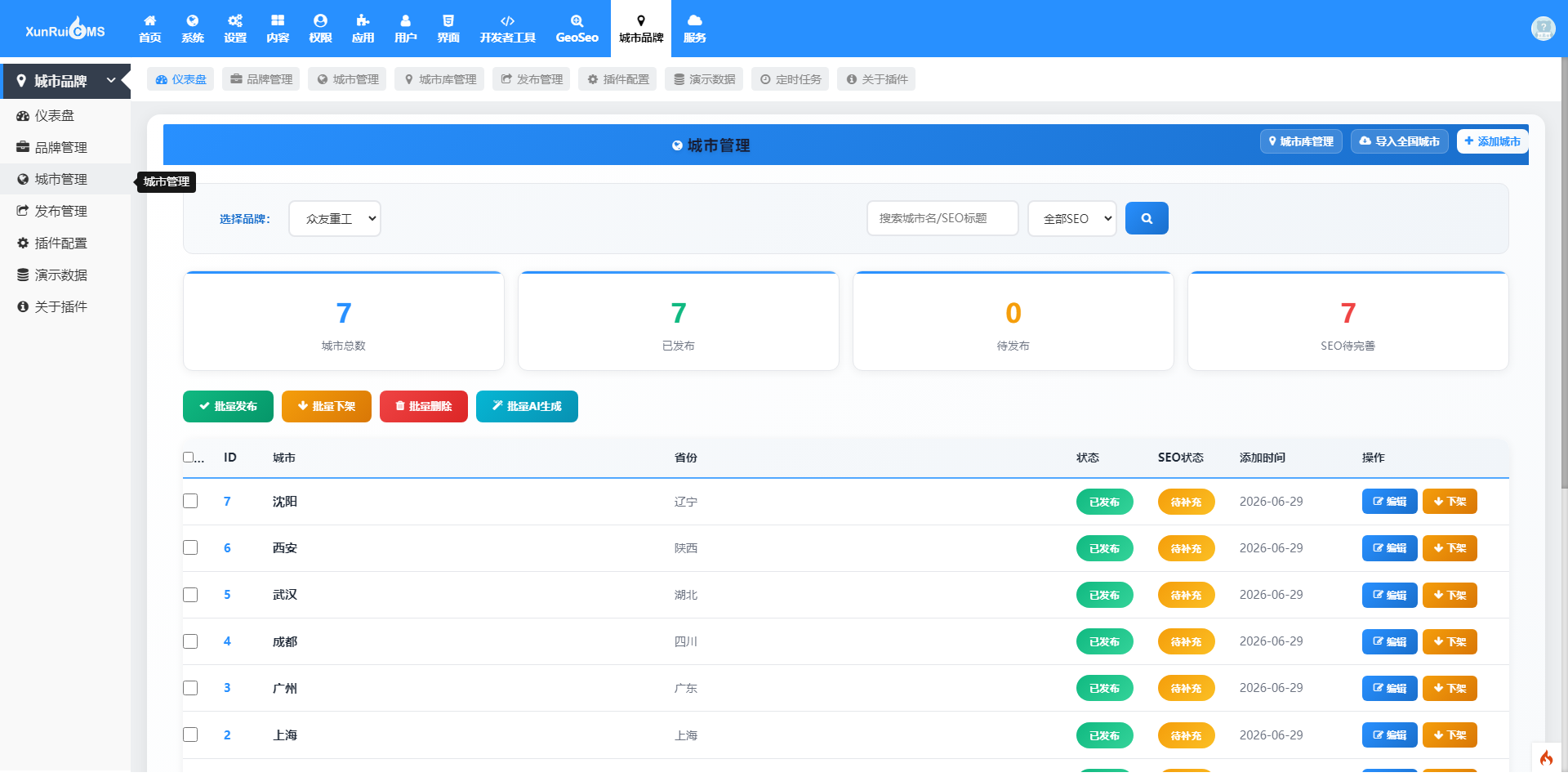The image size is (1568, 777).
Task: Click the user avatar in top right
Action: [1543, 29]
